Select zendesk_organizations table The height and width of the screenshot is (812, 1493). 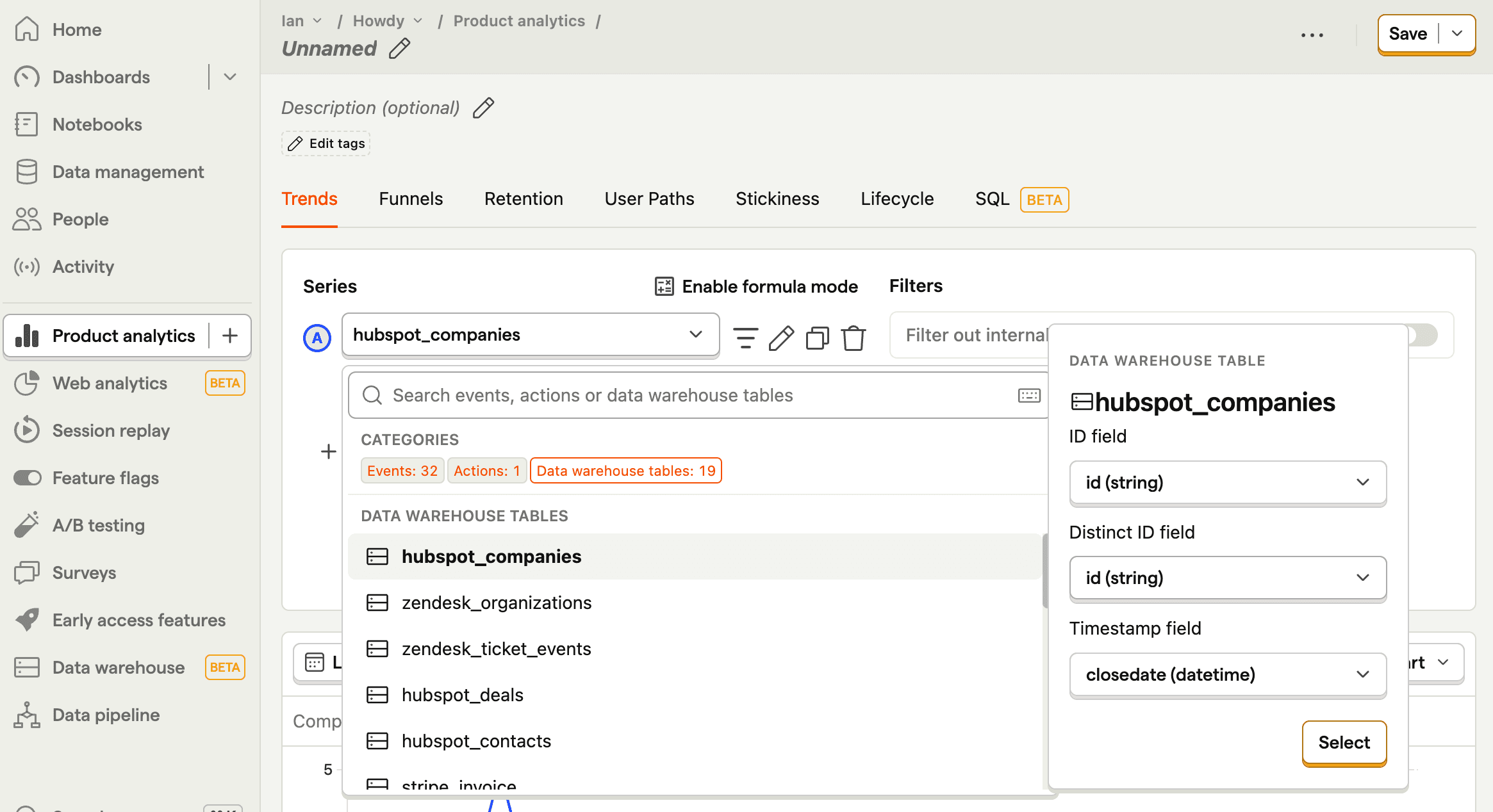(x=695, y=603)
